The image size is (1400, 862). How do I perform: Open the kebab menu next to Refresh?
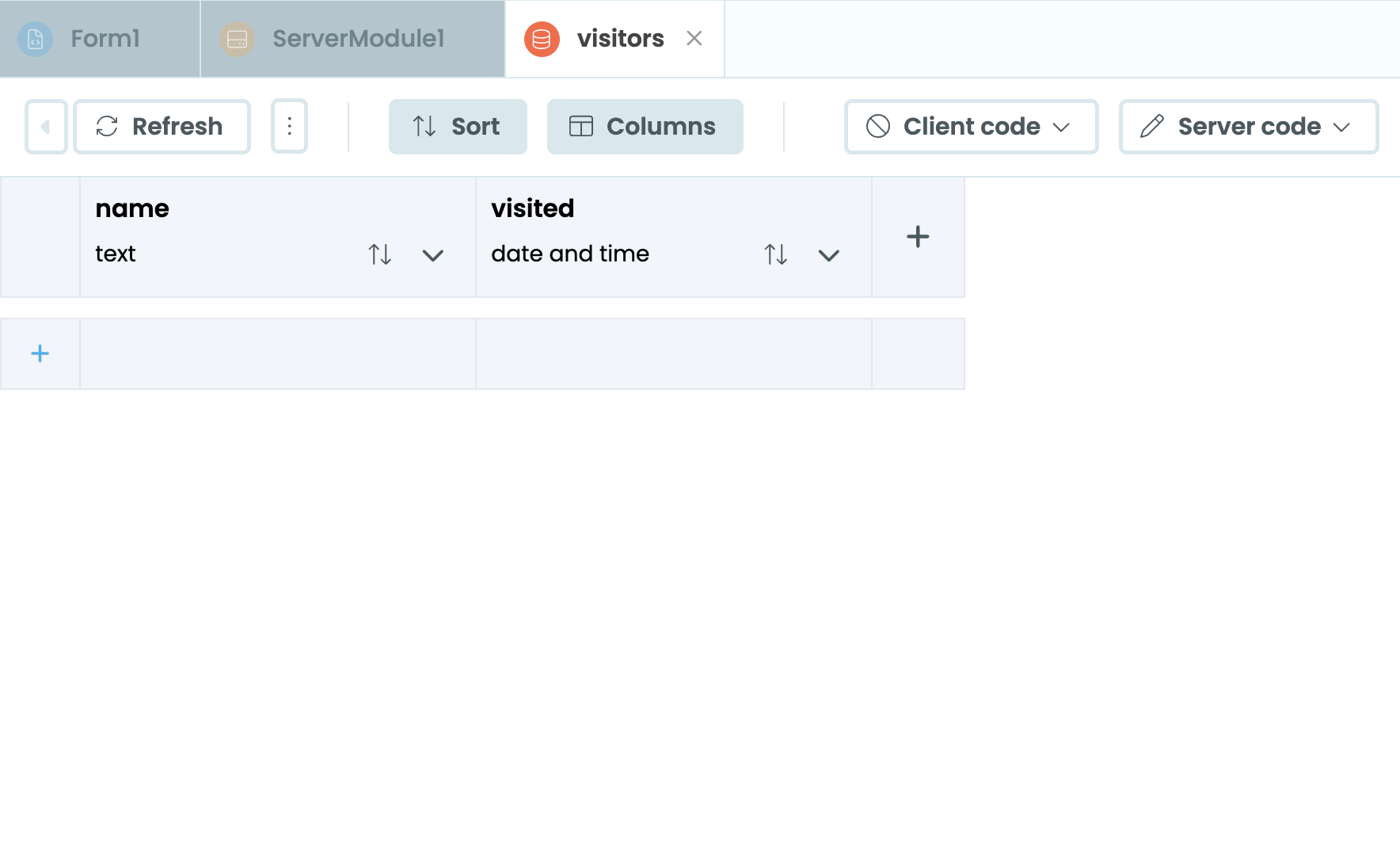[289, 126]
